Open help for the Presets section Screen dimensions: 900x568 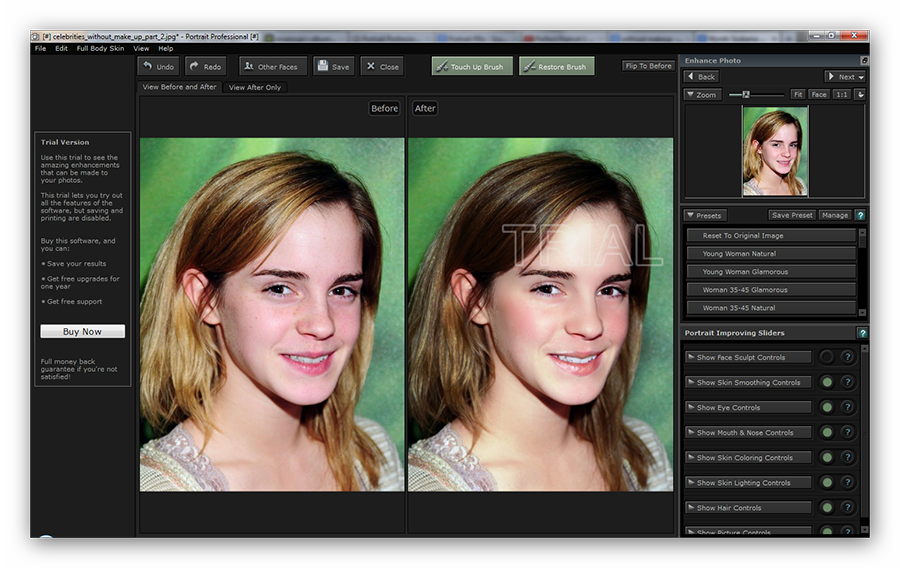click(x=860, y=215)
